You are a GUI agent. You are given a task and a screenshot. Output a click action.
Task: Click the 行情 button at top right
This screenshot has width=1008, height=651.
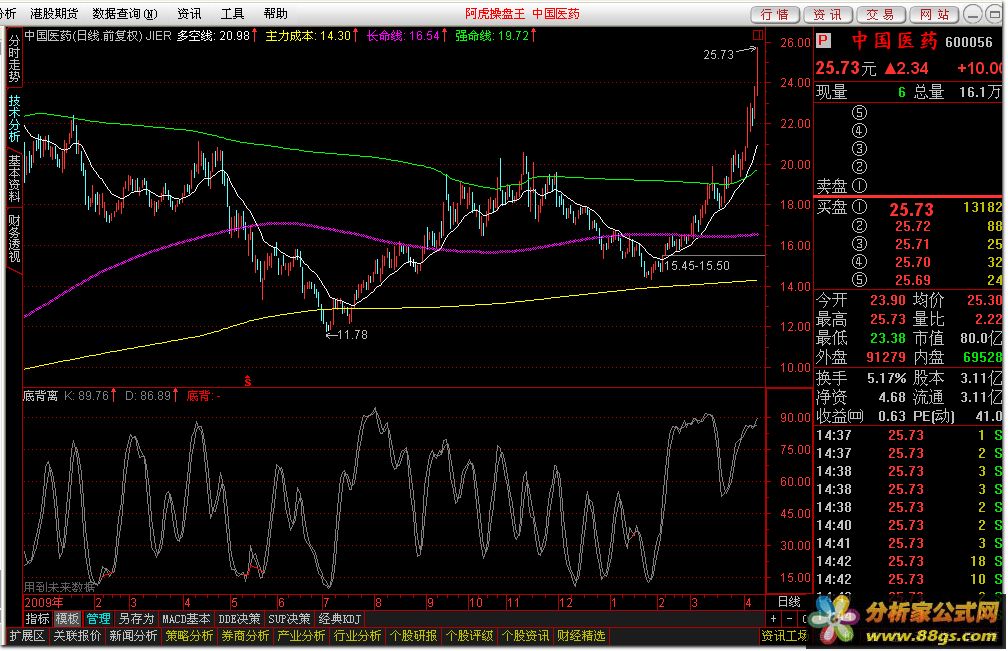pyautogui.click(x=775, y=14)
